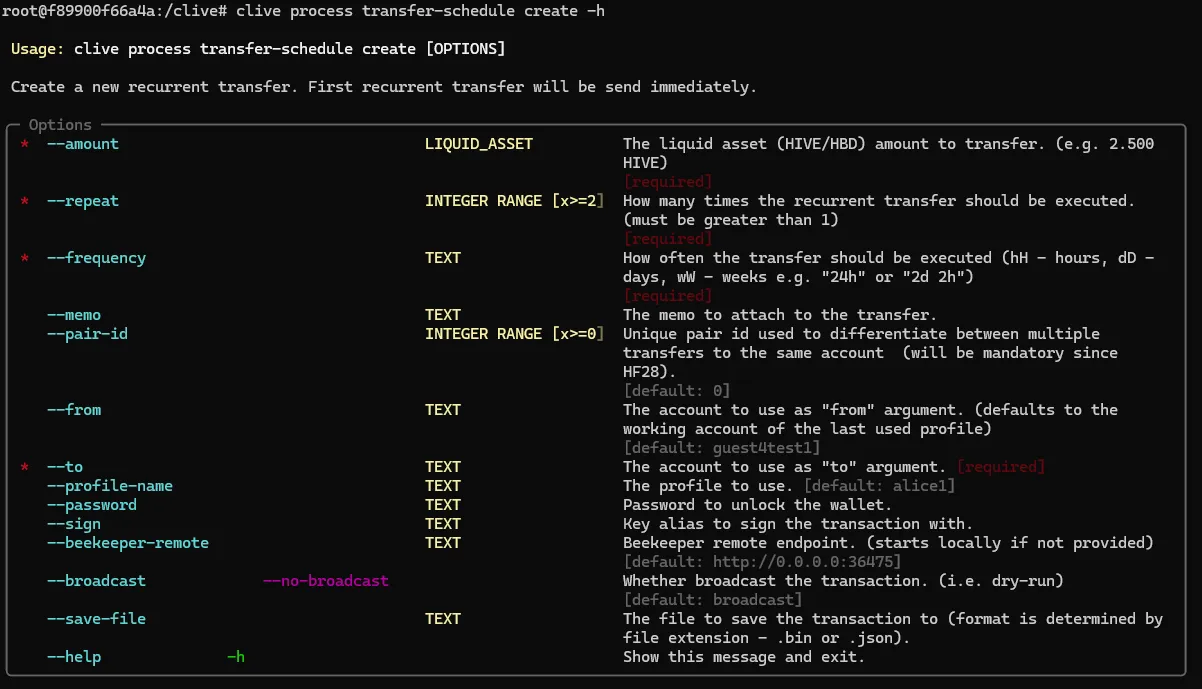Click the --from option name
Image resolution: width=1202 pixels, height=689 pixels.
73,410
